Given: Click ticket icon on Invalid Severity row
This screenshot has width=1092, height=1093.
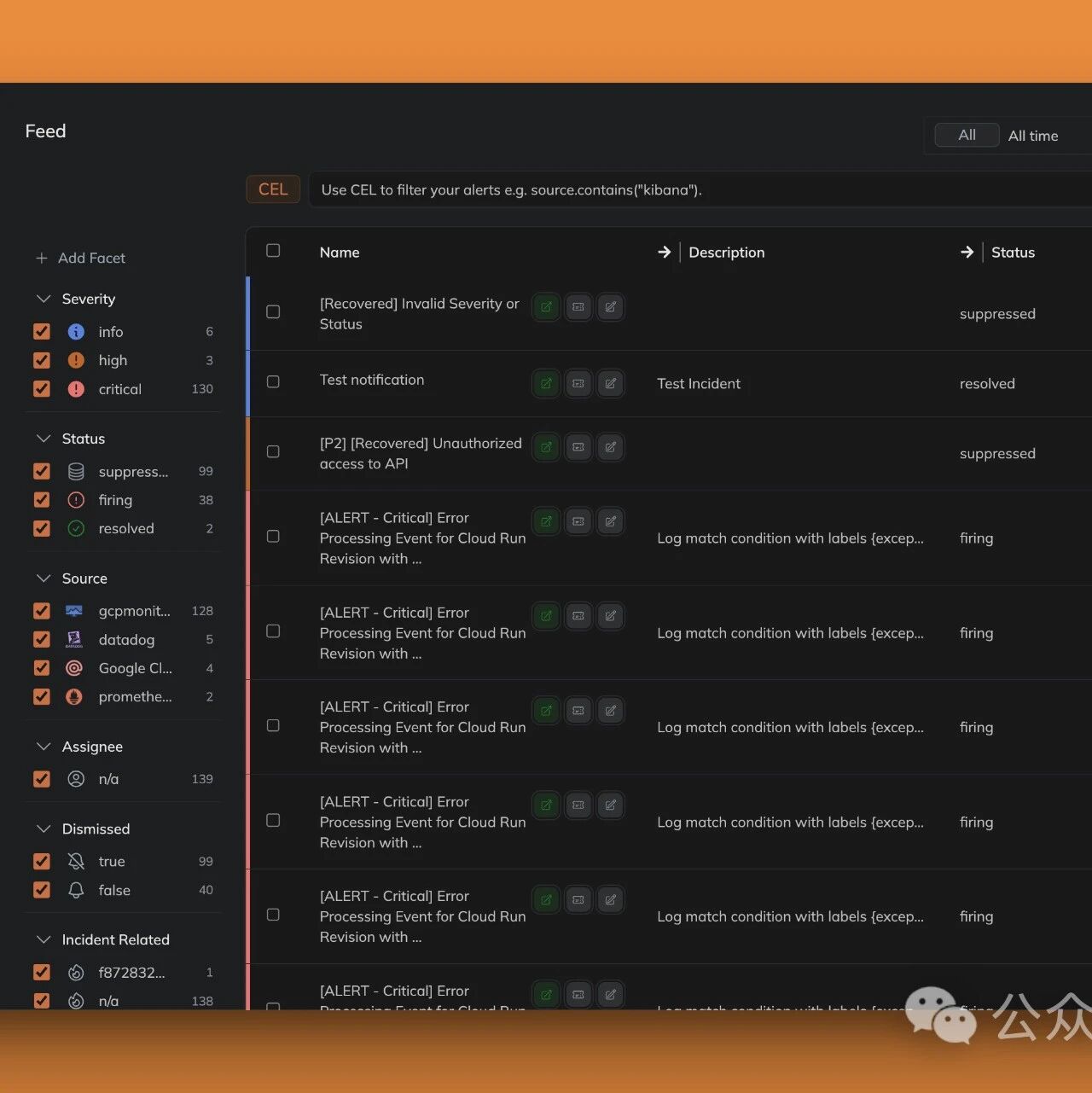Looking at the screenshot, I should [x=578, y=307].
